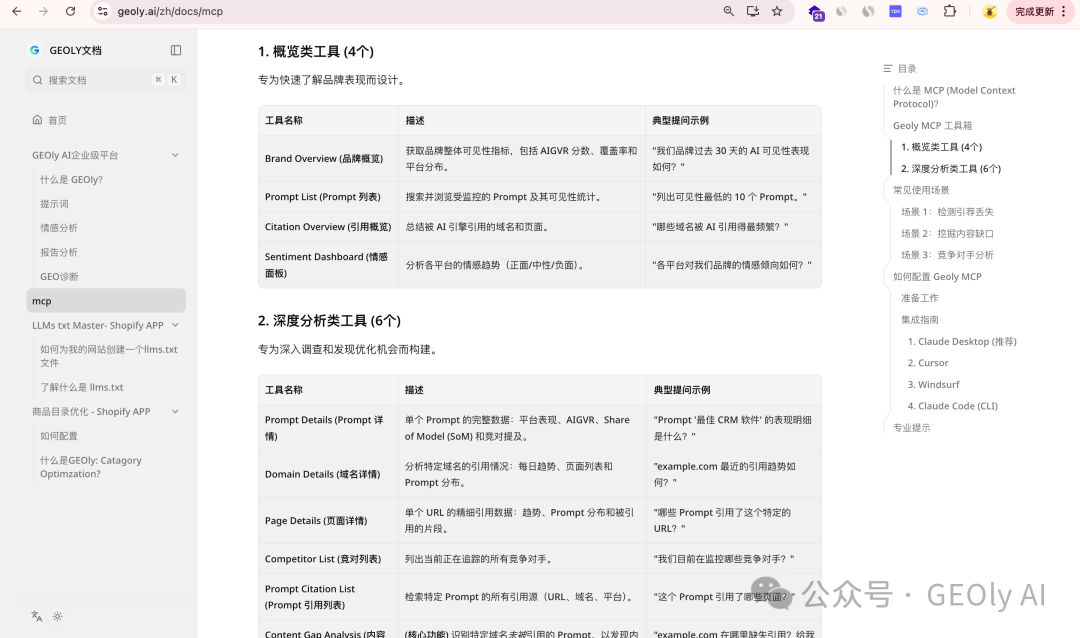The width and height of the screenshot is (1080, 638).
Task: Jump to 2. Cursor in TOC
Action: (928, 363)
